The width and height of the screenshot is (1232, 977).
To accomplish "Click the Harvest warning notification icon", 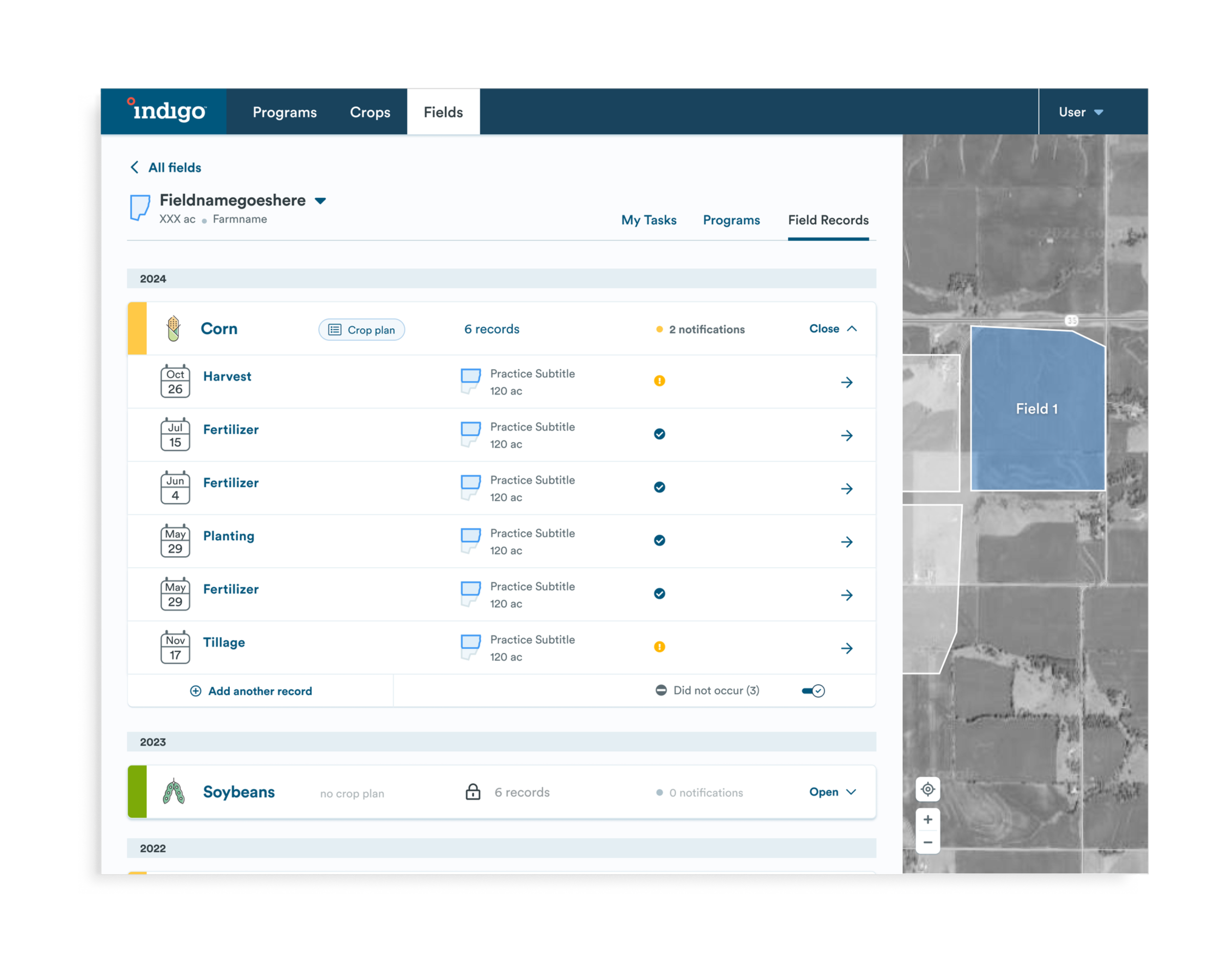I will pos(659,381).
